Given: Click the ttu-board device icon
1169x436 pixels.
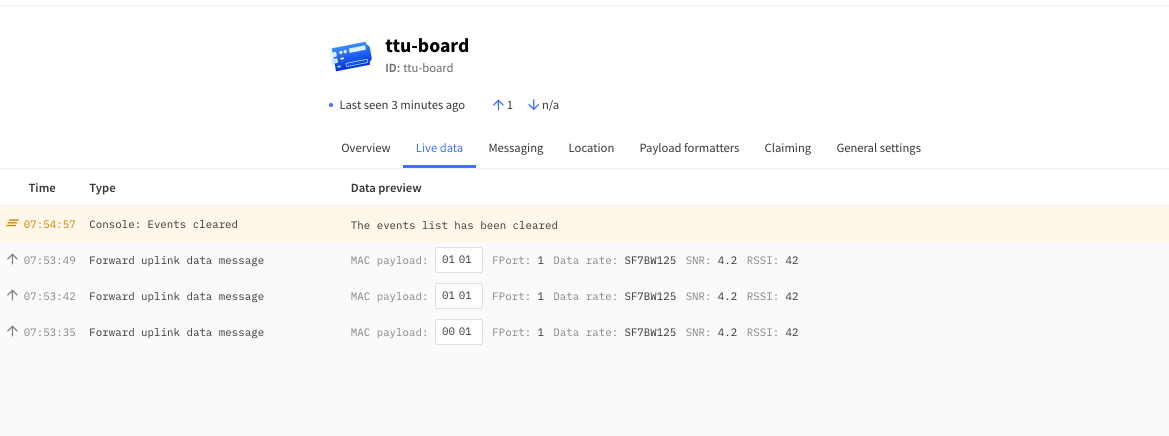Looking at the screenshot, I should 350,56.
